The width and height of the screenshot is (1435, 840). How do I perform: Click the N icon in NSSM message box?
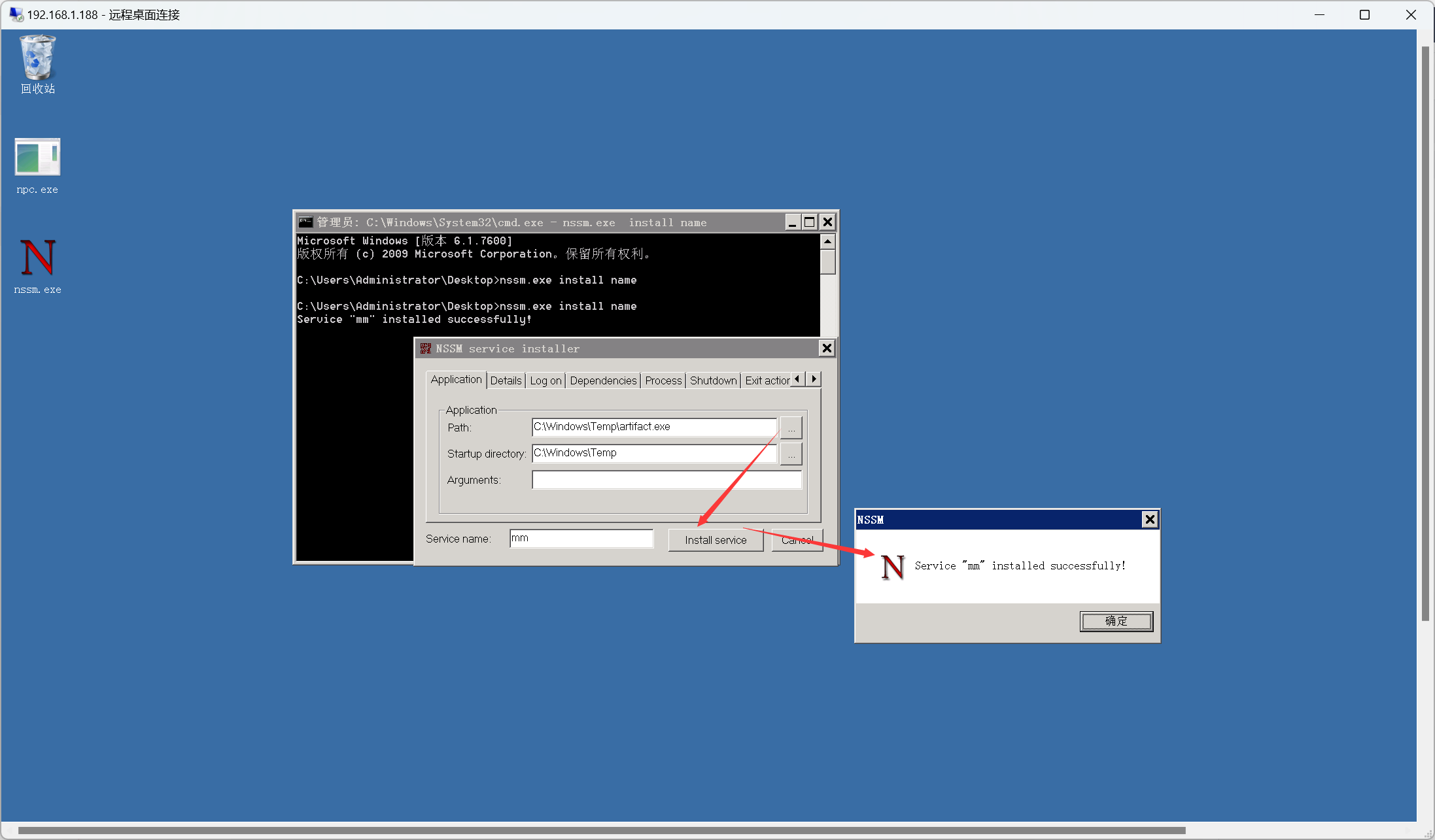(892, 567)
